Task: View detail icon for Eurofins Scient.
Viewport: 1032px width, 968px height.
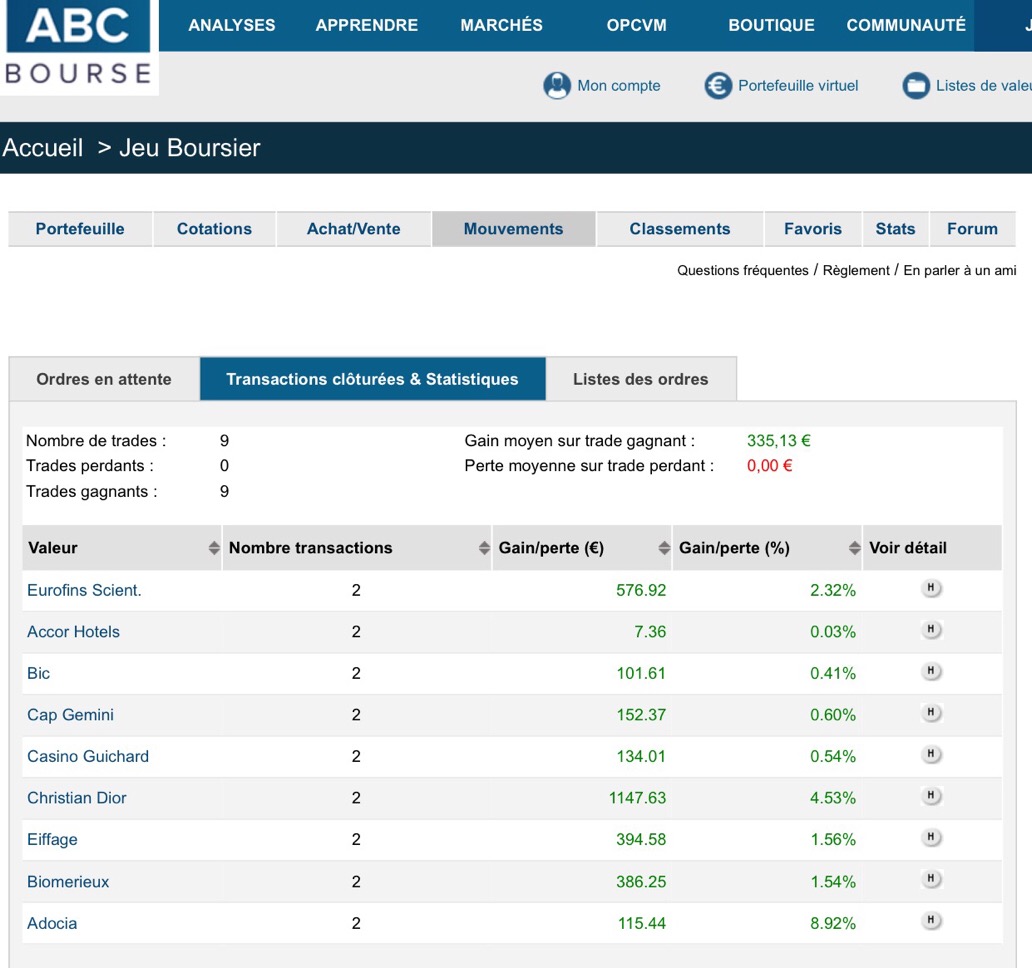Action: click(931, 588)
